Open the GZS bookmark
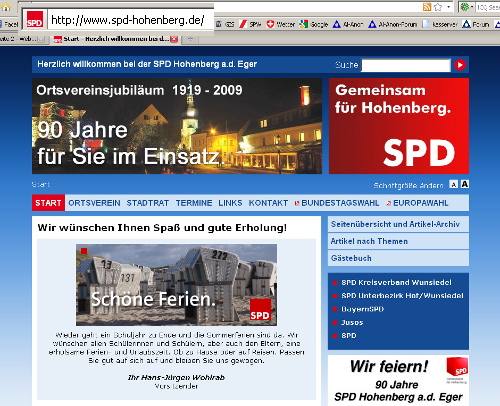This screenshot has width=500, height=406. (225, 24)
